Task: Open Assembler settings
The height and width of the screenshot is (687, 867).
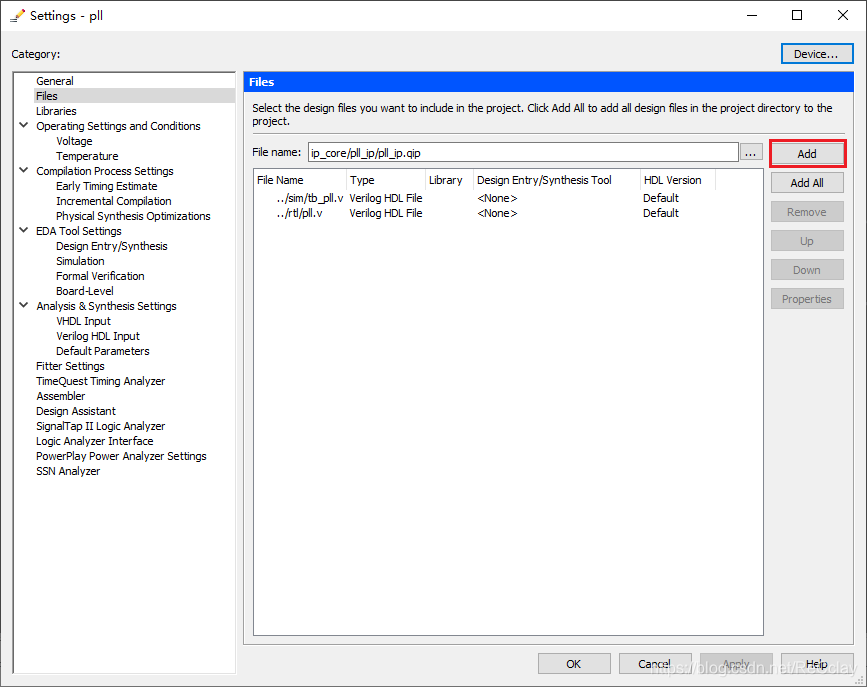Action: (61, 395)
